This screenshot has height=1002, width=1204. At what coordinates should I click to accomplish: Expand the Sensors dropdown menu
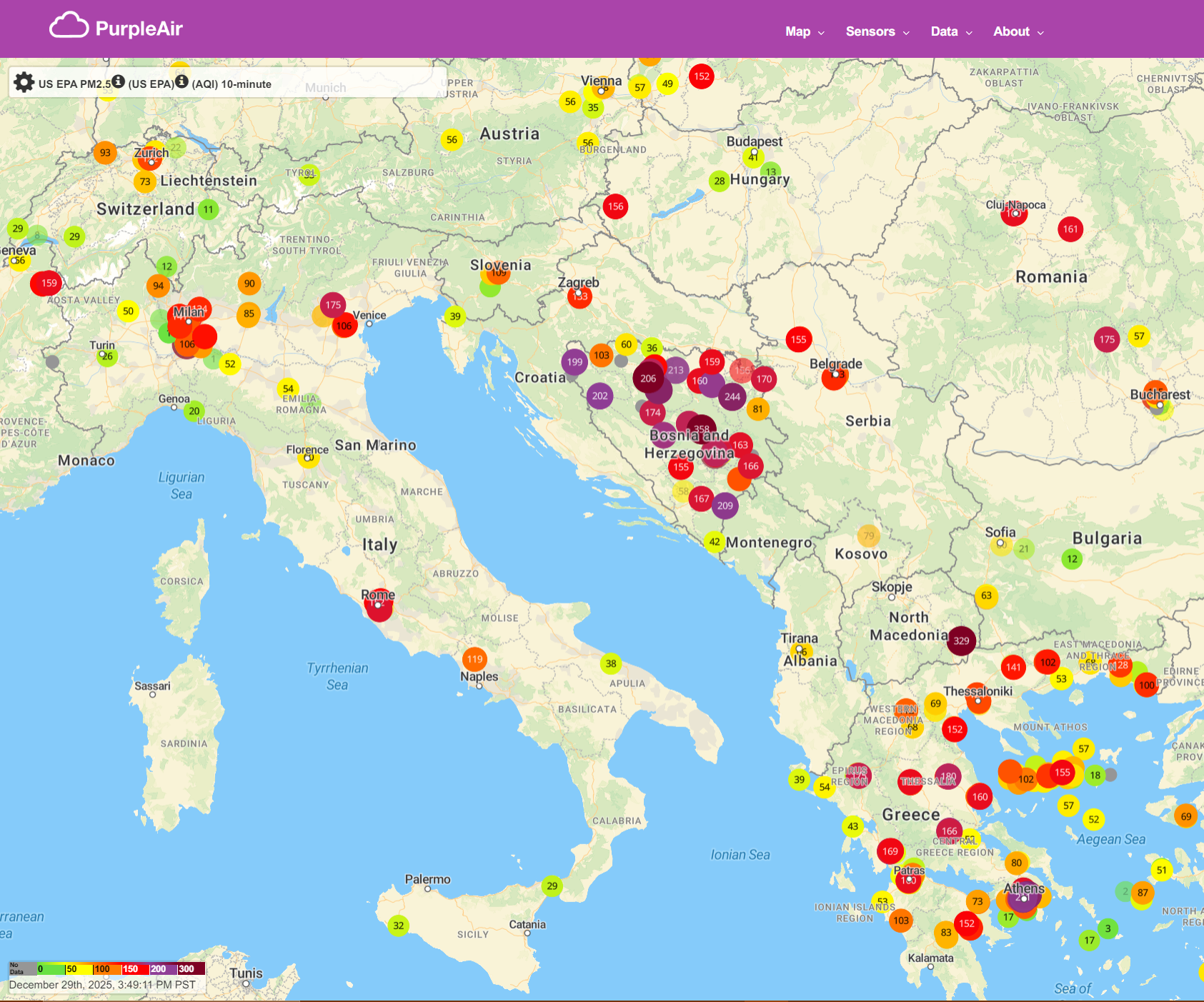[877, 31]
